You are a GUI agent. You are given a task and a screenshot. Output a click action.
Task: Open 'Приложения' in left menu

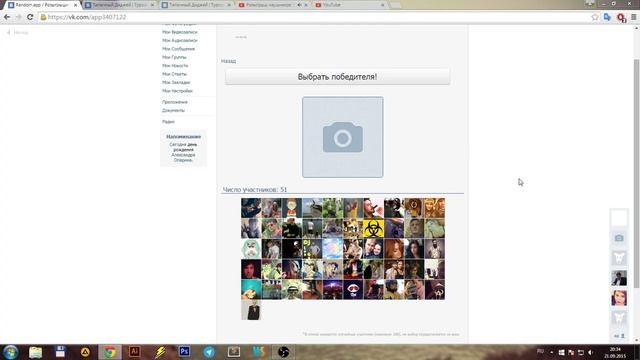(x=175, y=102)
